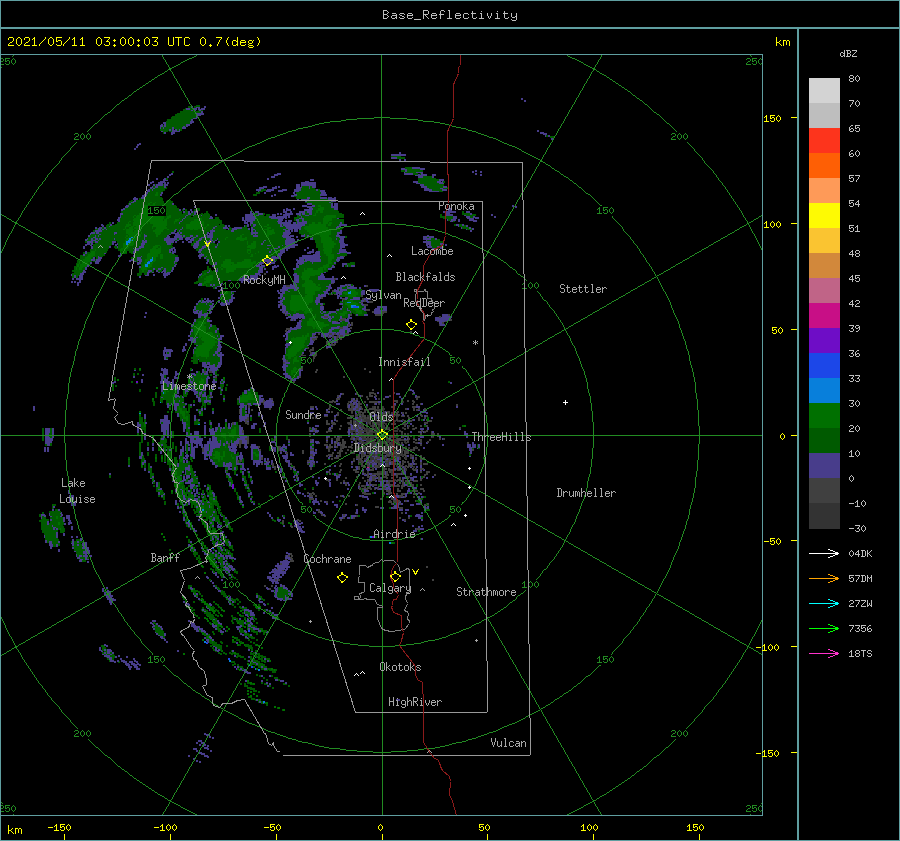The height and width of the screenshot is (841, 900).
Task: Click the Sundre city label
Action: click(303, 414)
